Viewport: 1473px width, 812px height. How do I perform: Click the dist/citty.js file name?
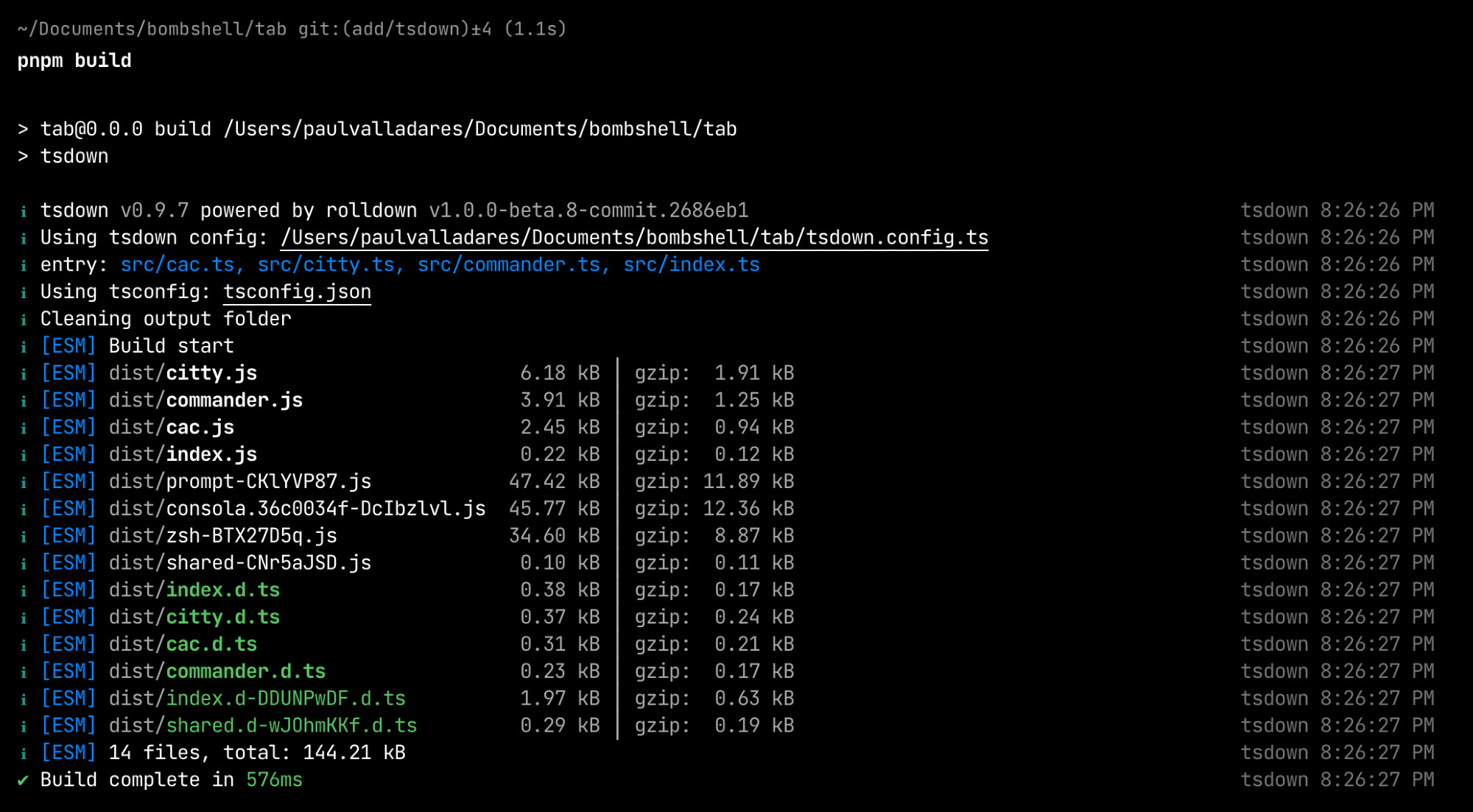[183, 373]
